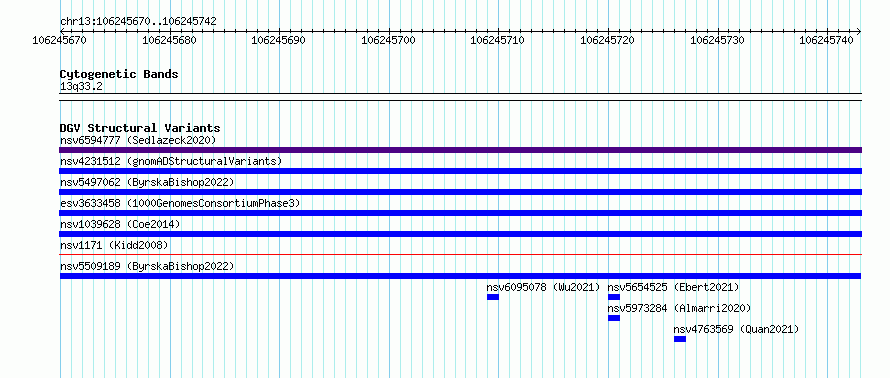Click ruler position 106245670
This screenshot has height=378, width=890.
60,40
